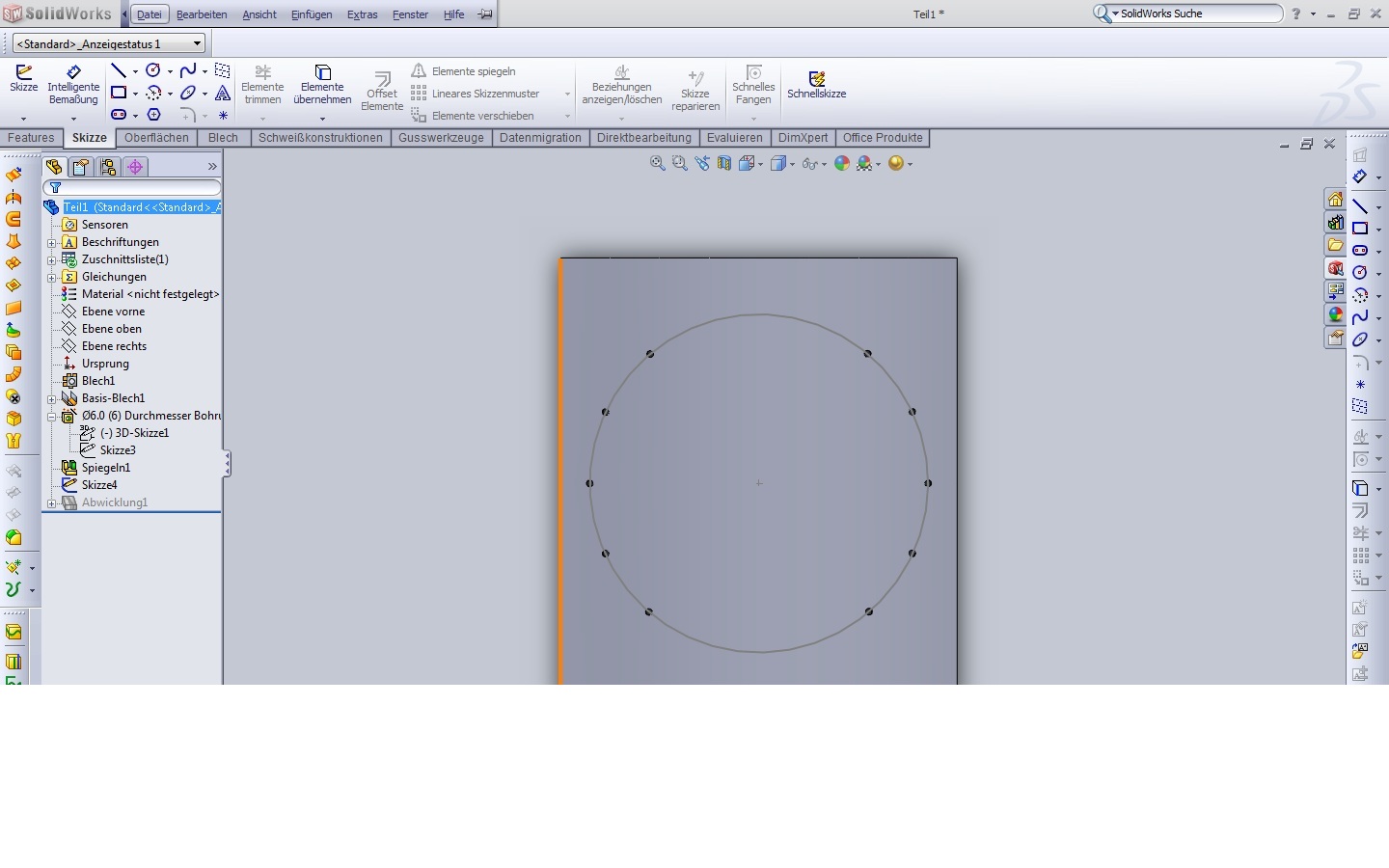Expand the Basis-Blech1 feature node
This screenshot has height=868, width=1389.
(x=52, y=398)
